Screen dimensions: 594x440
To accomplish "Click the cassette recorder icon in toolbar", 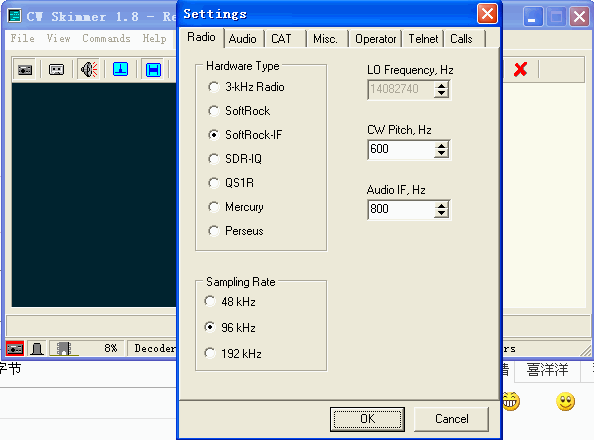I will [x=56, y=70].
